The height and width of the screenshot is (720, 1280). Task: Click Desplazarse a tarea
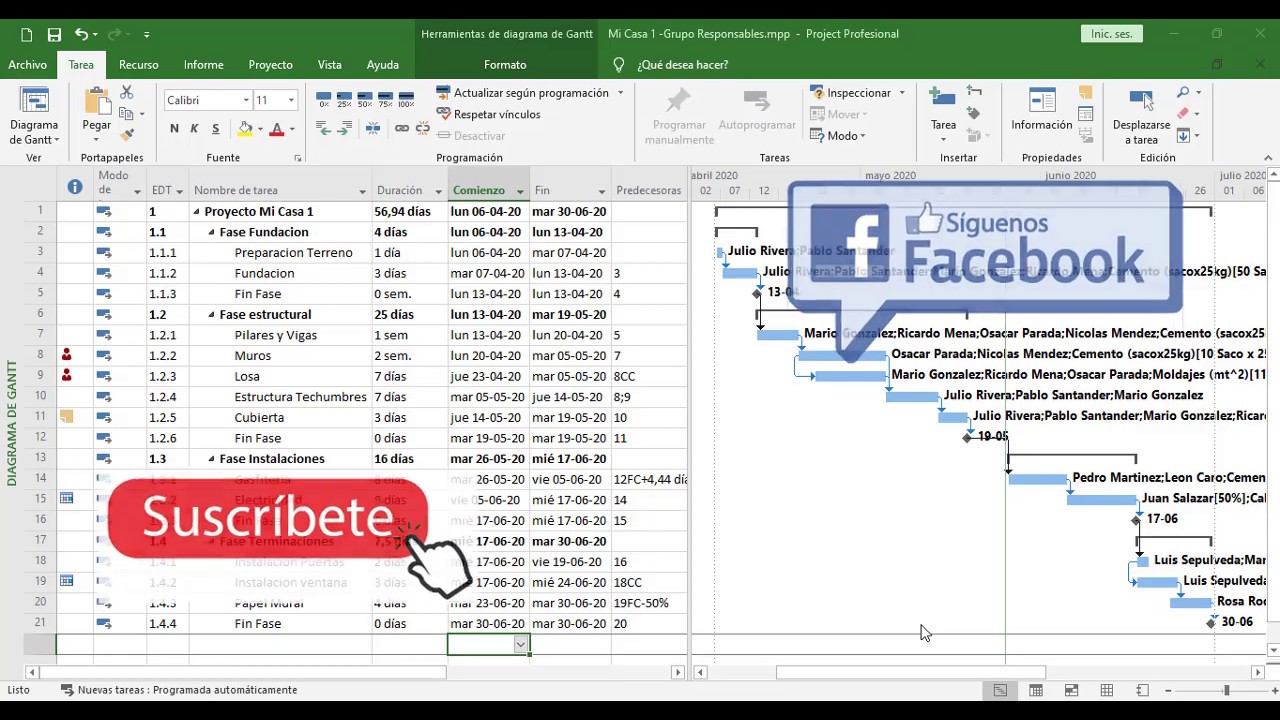pyautogui.click(x=1141, y=116)
